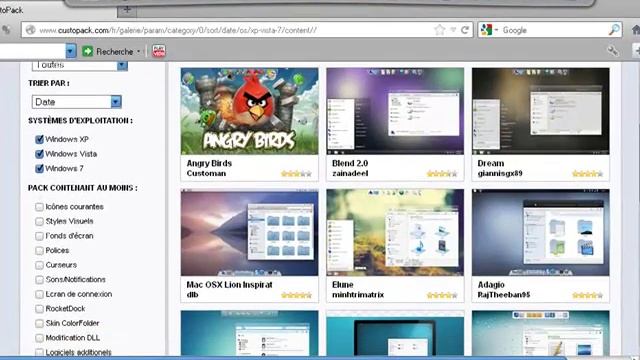The image size is (640, 360).
Task: Enable the Ecran de connexion filter
Action: tap(39, 294)
